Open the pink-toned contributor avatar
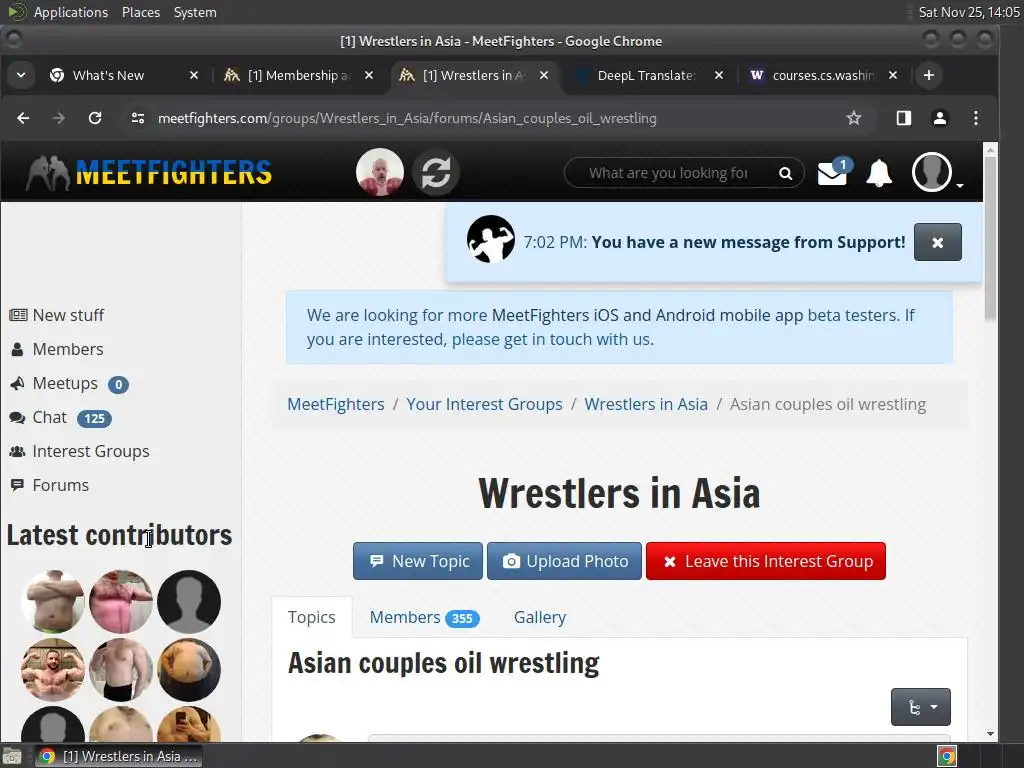This screenshot has width=1024, height=768. point(121,601)
